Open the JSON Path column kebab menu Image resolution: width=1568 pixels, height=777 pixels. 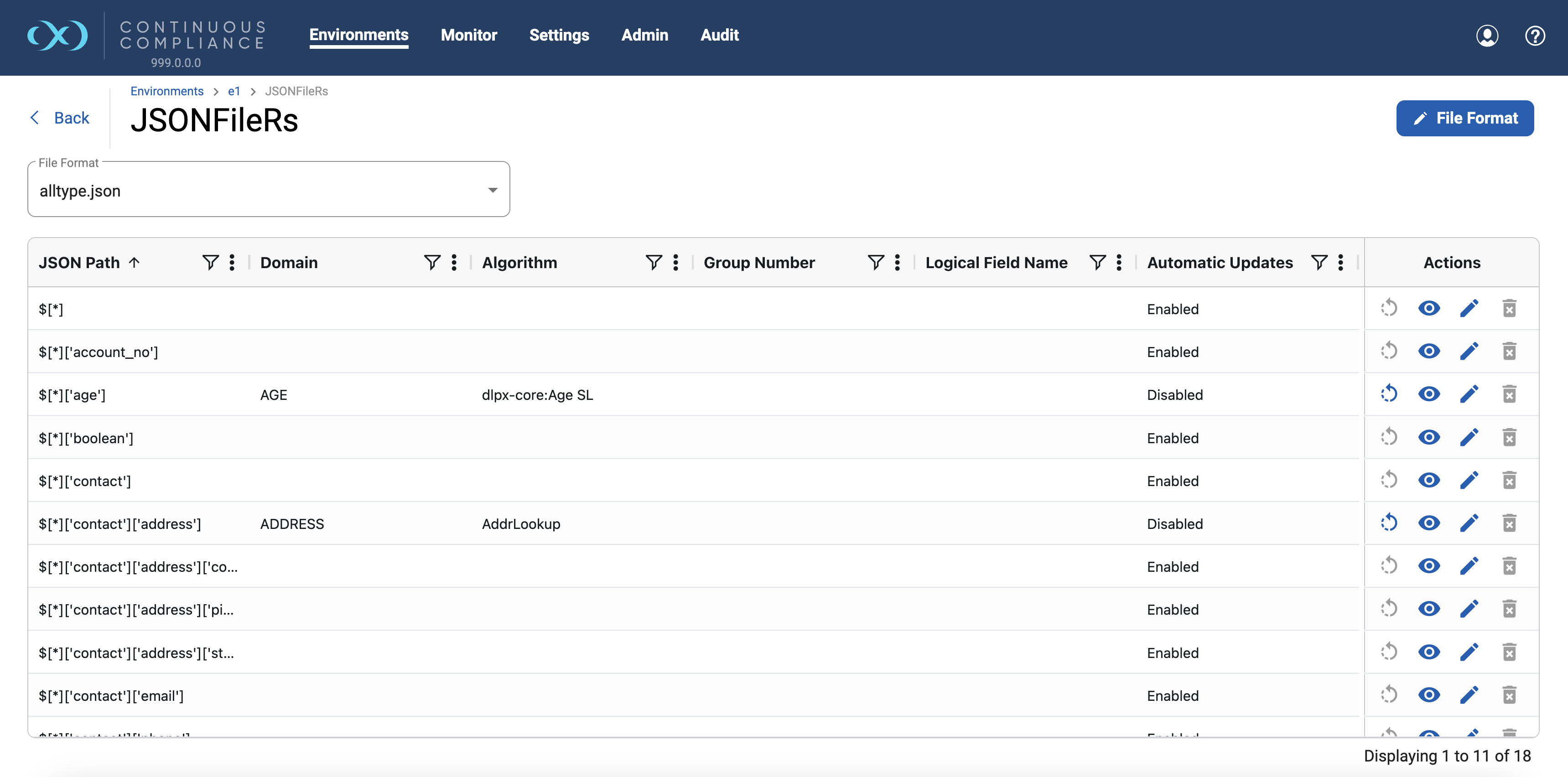(232, 262)
